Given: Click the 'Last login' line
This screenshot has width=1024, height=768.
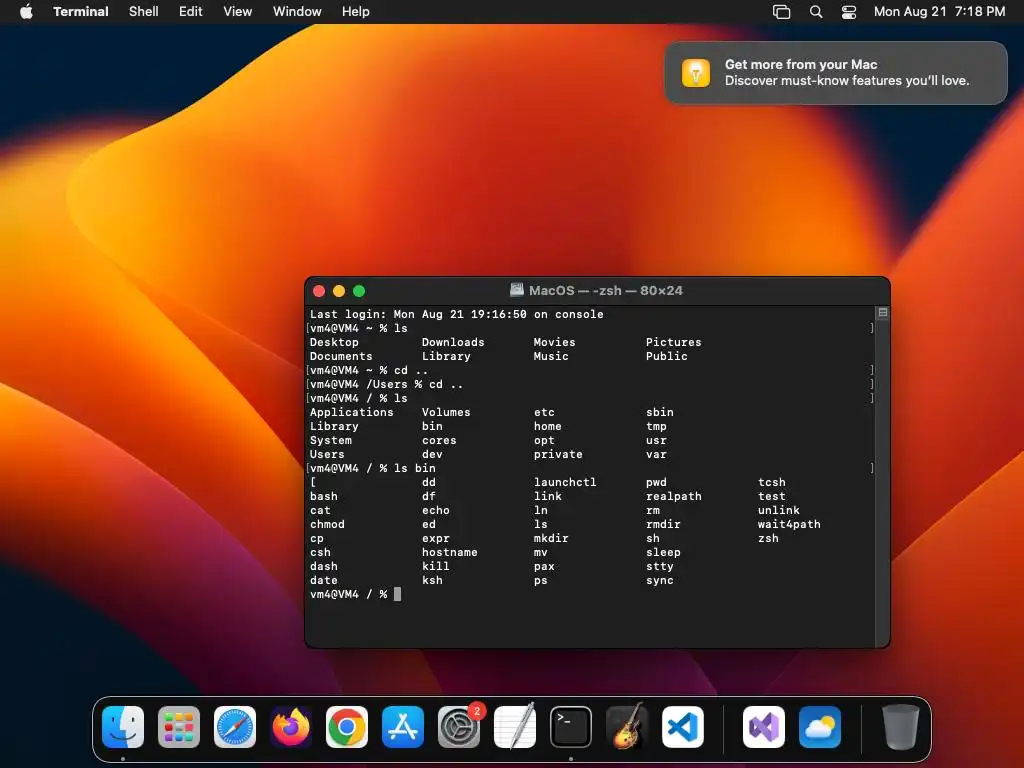Looking at the screenshot, I should pos(456,314).
